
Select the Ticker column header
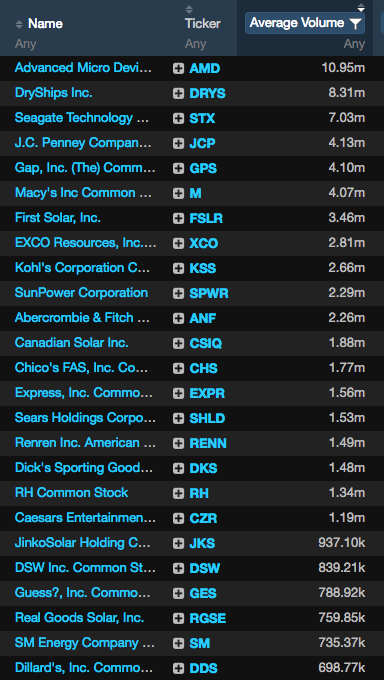(x=203, y=23)
